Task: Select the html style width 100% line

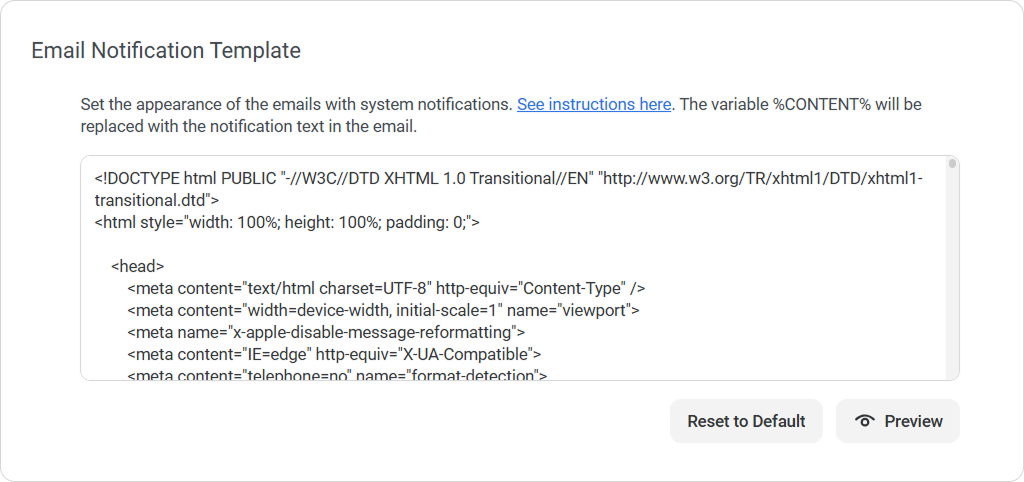Action: pyautogui.click(x=287, y=222)
